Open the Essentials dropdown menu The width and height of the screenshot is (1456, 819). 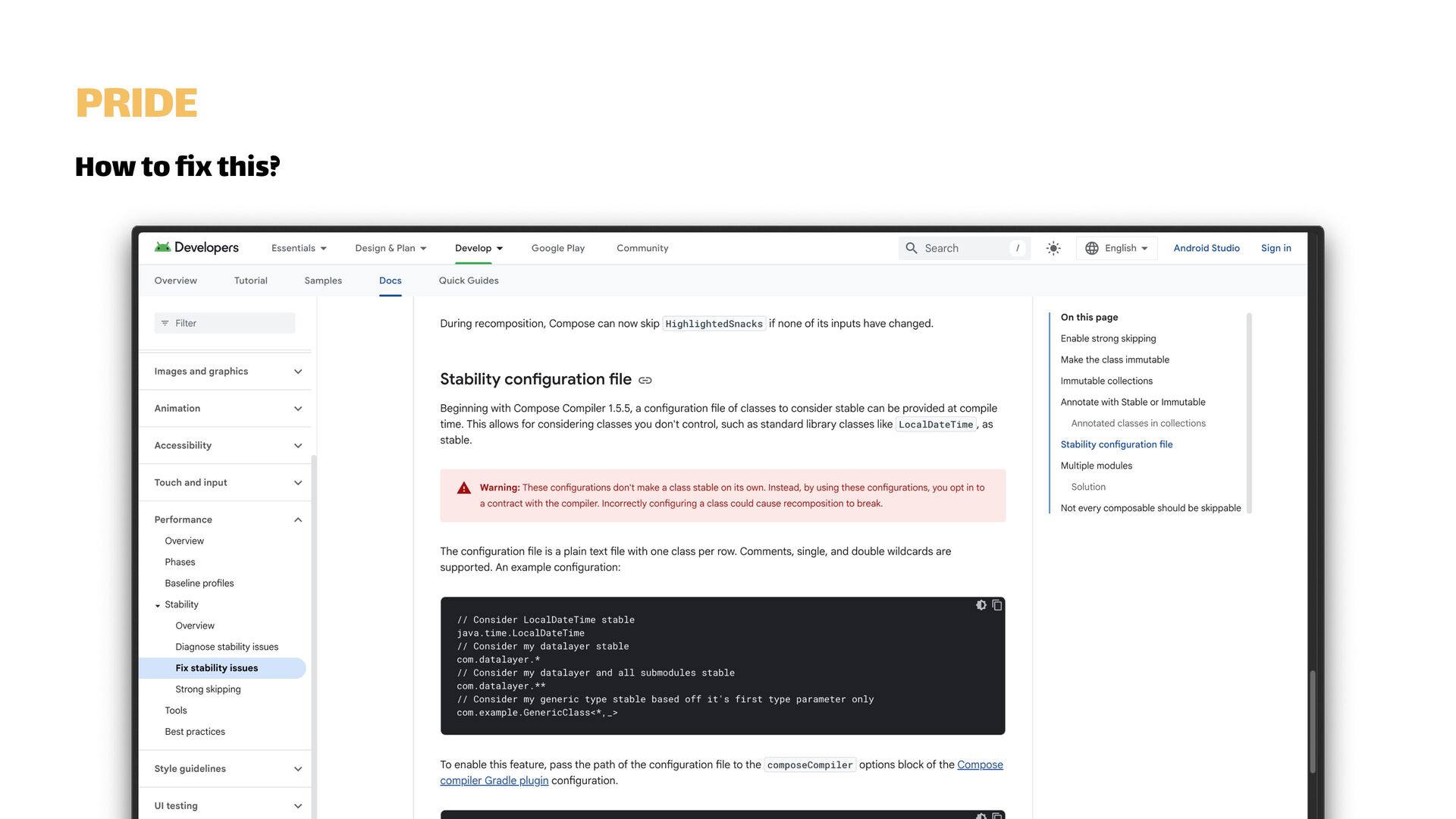pos(299,248)
